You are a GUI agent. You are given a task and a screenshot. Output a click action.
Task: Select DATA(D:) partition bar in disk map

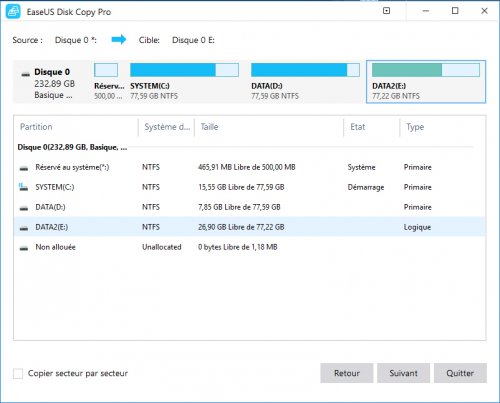pyautogui.click(x=305, y=70)
